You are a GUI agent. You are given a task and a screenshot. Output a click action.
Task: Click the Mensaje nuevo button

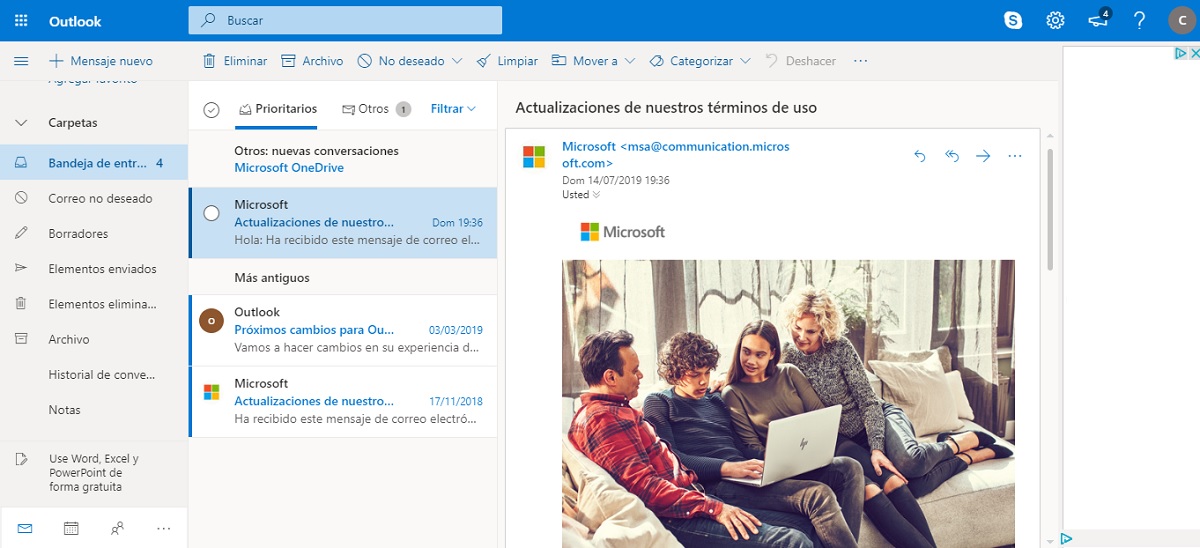100,61
